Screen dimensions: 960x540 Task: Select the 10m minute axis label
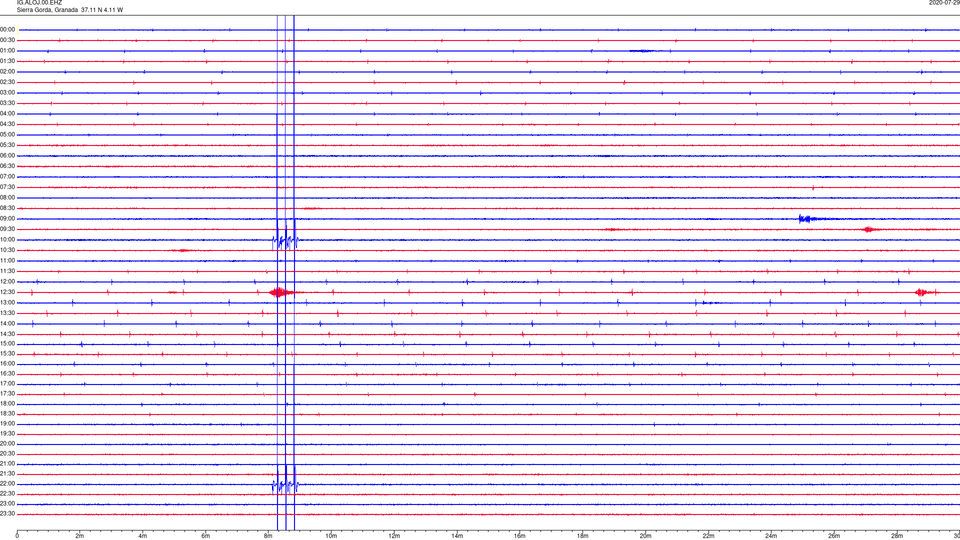click(331, 536)
